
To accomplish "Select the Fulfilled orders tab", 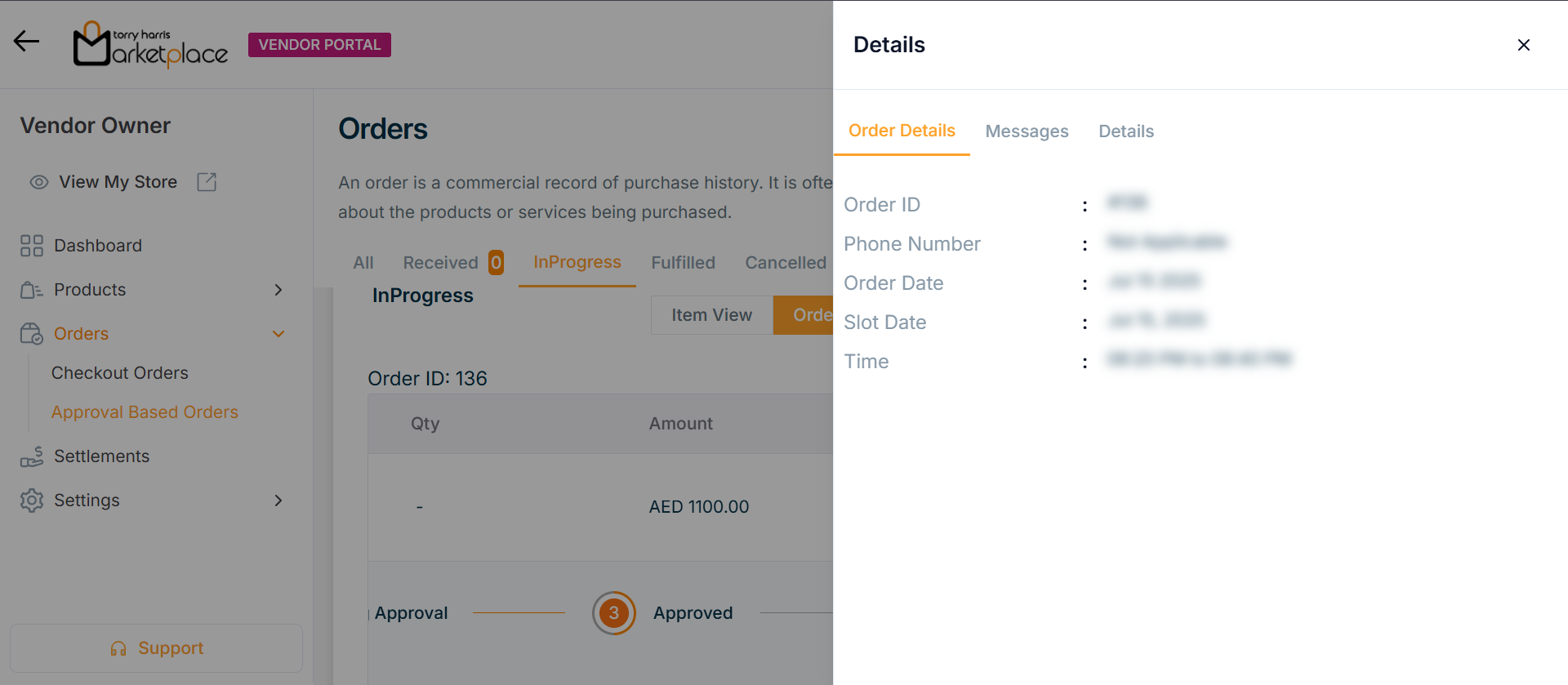I will 683,263.
